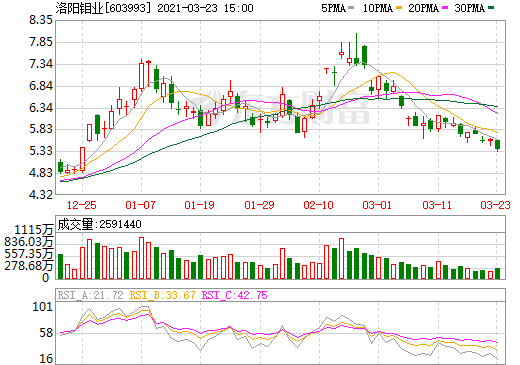Viewport: 520px width, 365px height.
Task: Click the RSI_B:33.67 indicator label
Action: click(x=162, y=295)
